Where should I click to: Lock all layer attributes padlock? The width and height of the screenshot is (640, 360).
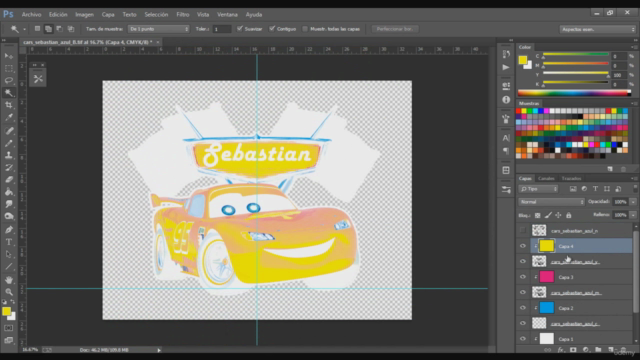569,215
